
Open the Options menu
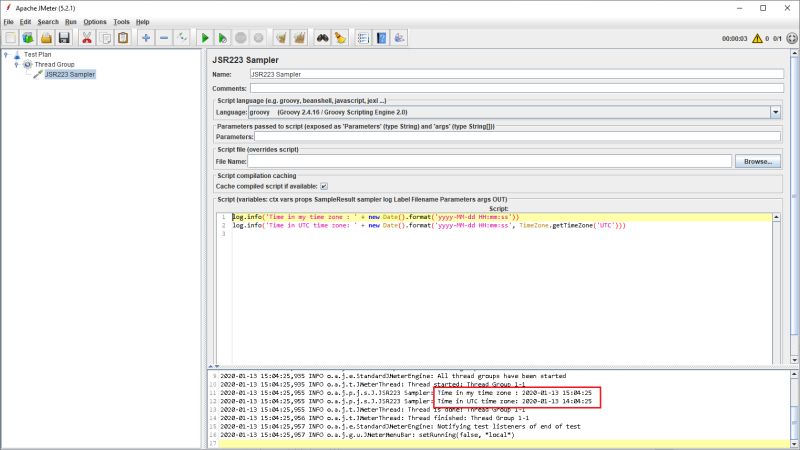[95, 22]
